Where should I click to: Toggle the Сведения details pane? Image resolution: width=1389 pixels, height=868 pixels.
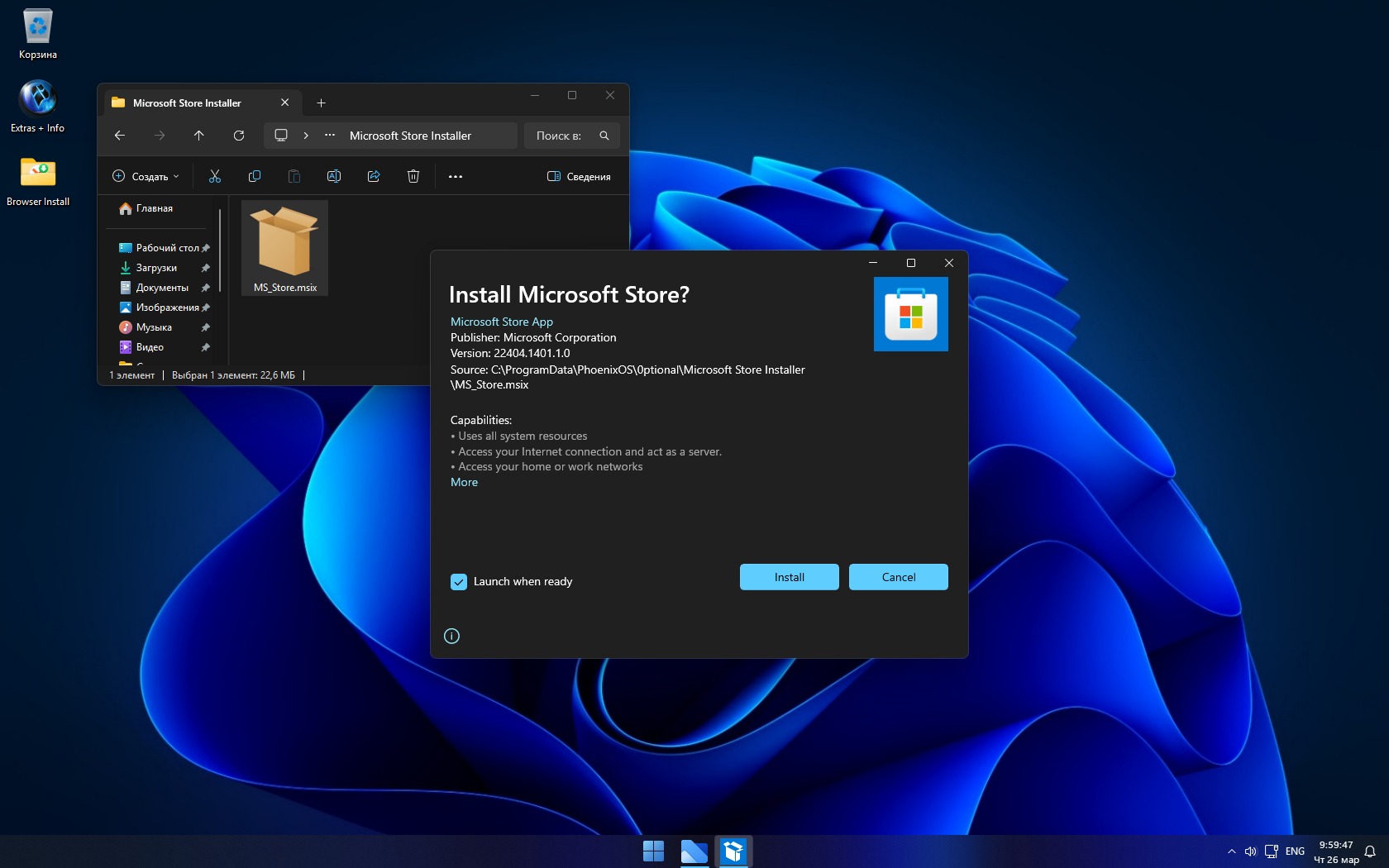(x=579, y=176)
